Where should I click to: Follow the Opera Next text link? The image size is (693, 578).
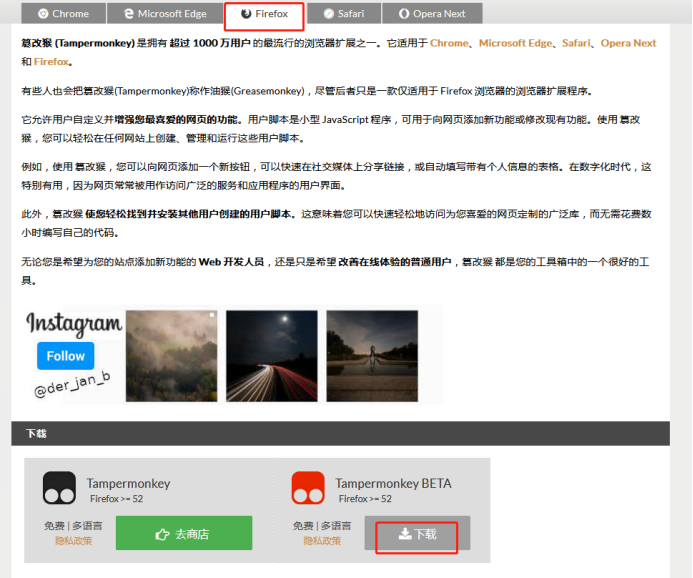(x=628, y=43)
